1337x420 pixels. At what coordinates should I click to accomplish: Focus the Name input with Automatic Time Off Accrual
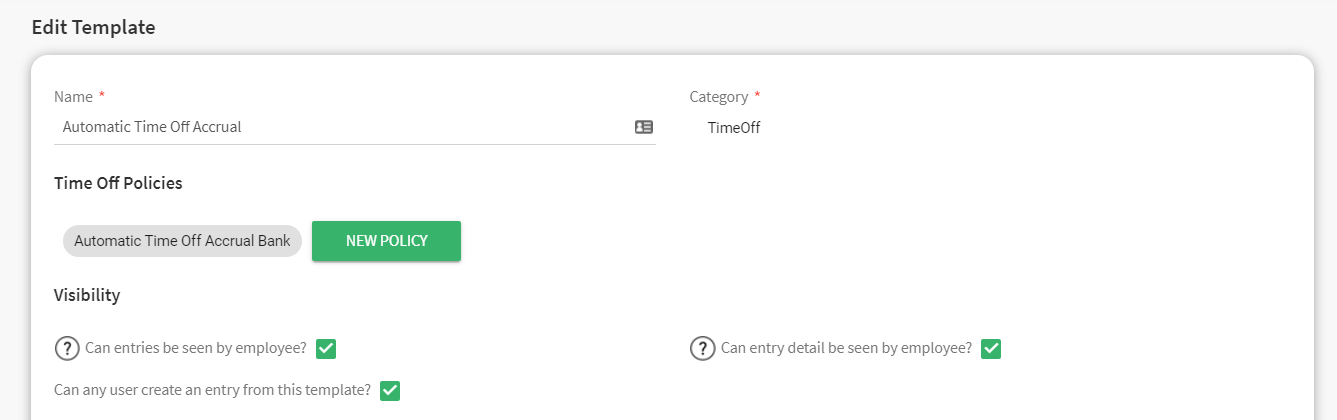point(342,127)
